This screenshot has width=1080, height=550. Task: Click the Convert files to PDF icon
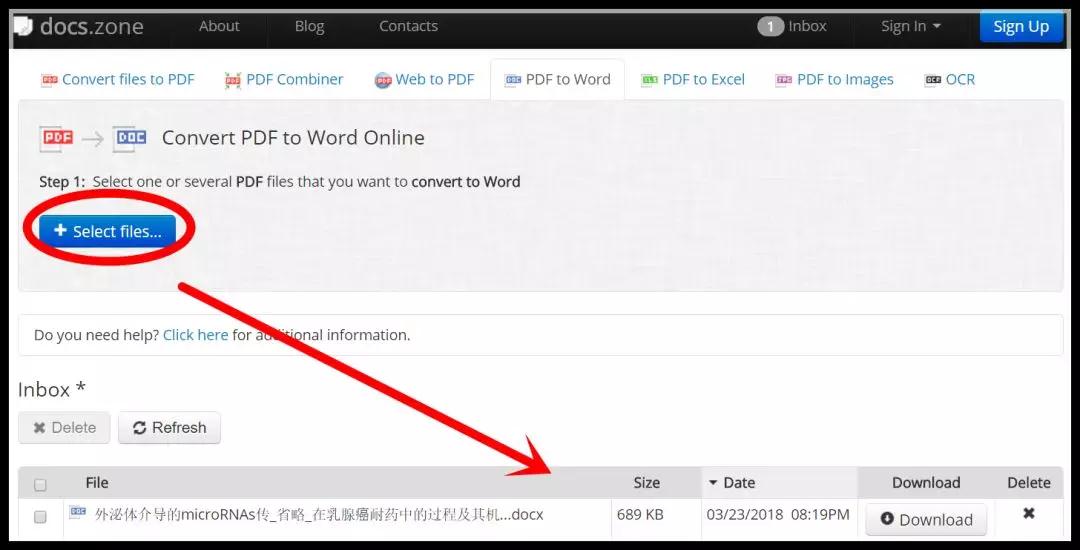[x=49, y=80]
